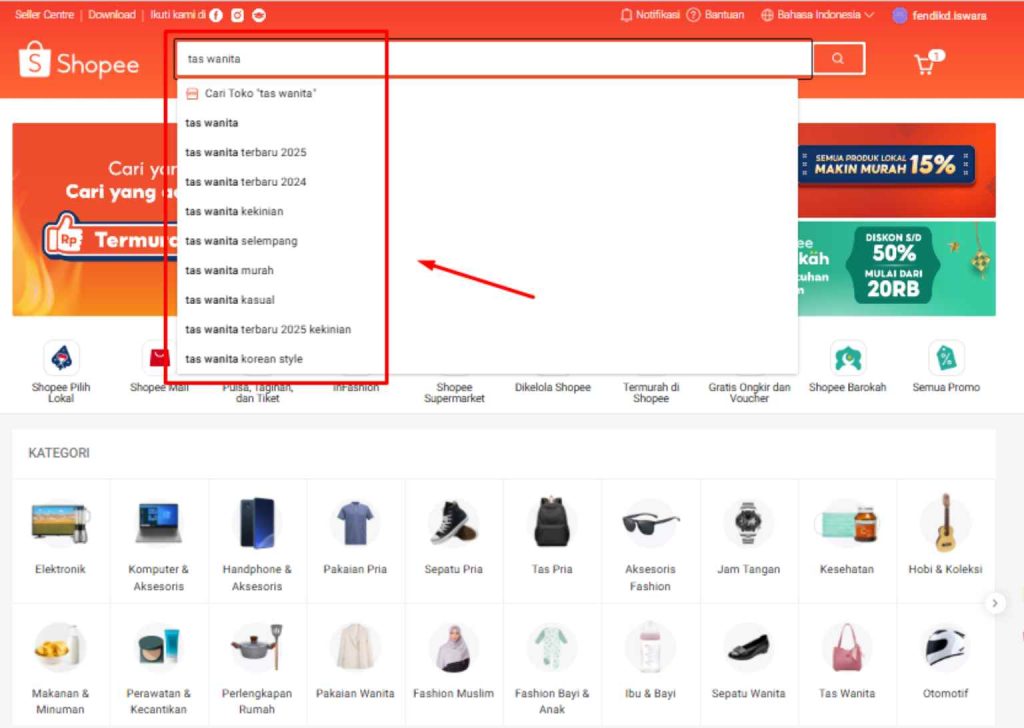Open the Termurah main promo banner
Screen dimensions: 1024x728
click(95, 219)
